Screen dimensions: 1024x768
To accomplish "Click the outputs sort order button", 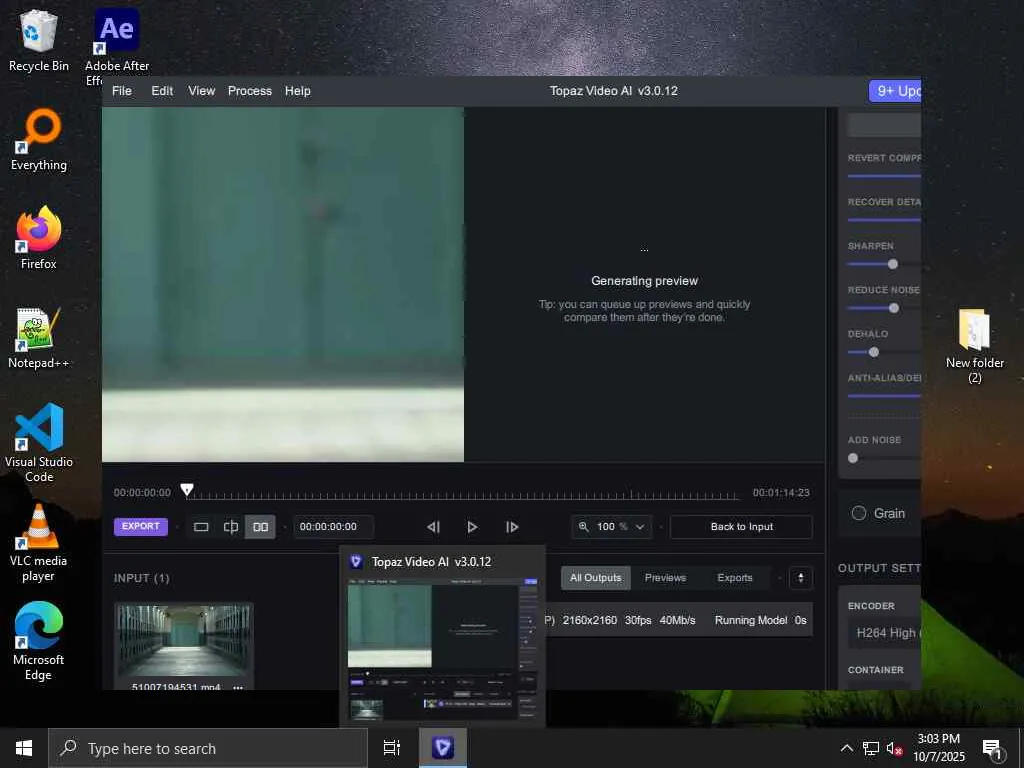I will click(801, 578).
